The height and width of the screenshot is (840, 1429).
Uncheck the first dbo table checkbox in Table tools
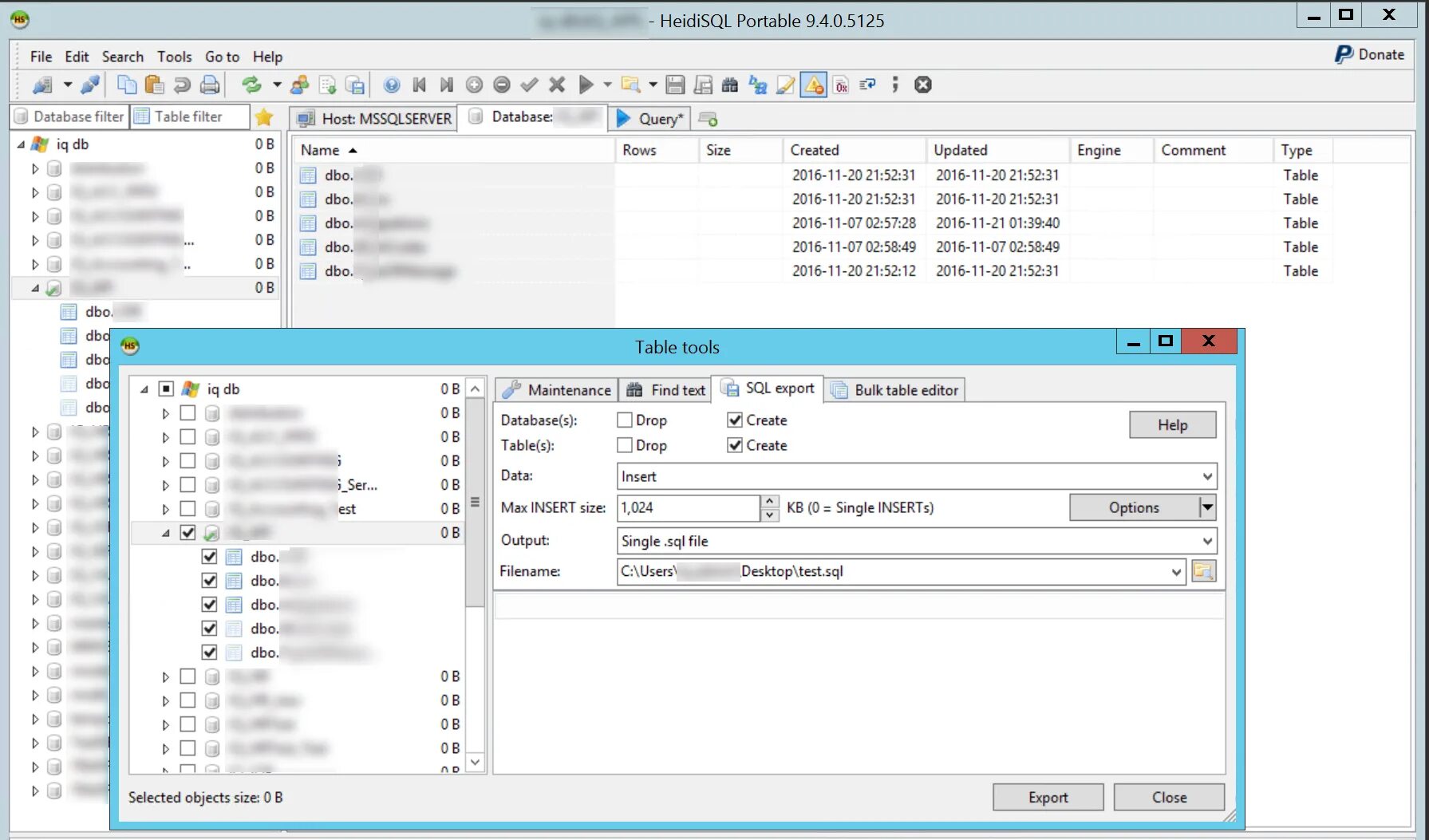pos(209,556)
